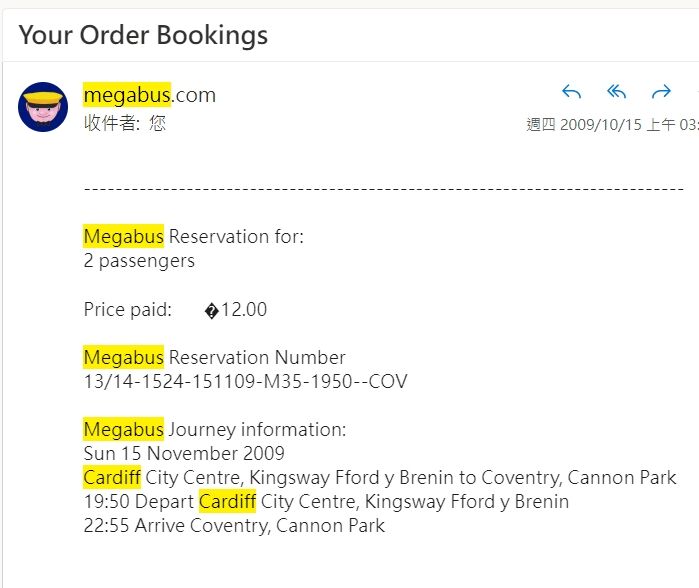699x588 pixels.
Task: Click highlighted Cardiff in the route line
Action: [112, 477]
